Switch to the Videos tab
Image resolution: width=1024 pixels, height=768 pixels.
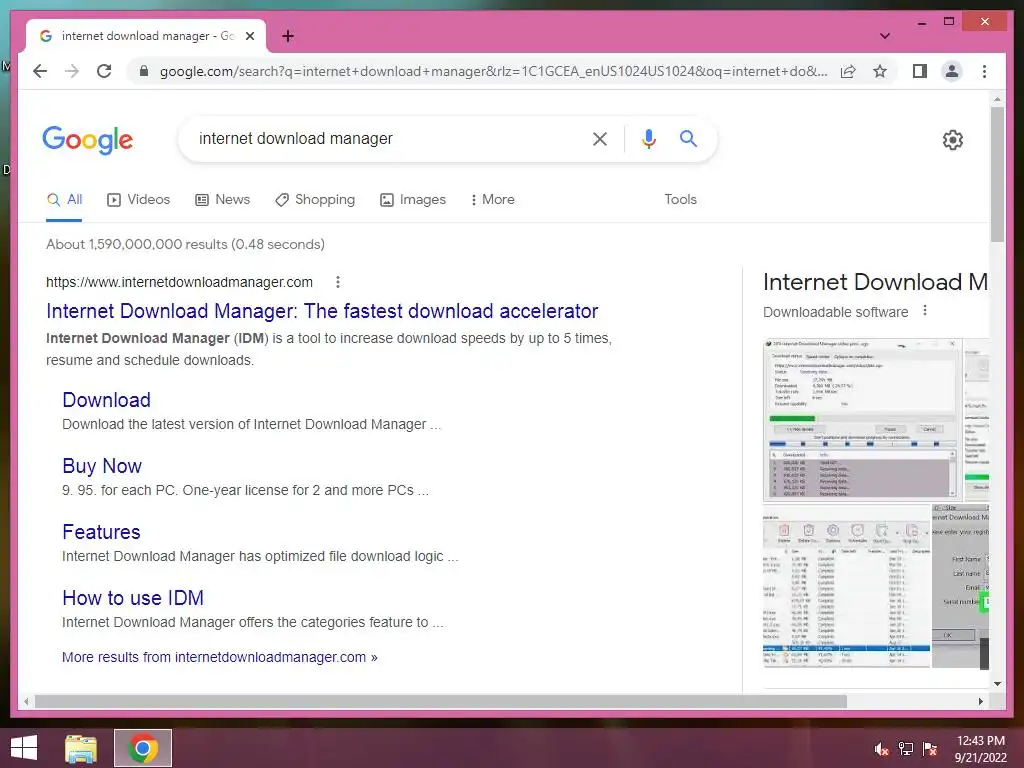138,200
